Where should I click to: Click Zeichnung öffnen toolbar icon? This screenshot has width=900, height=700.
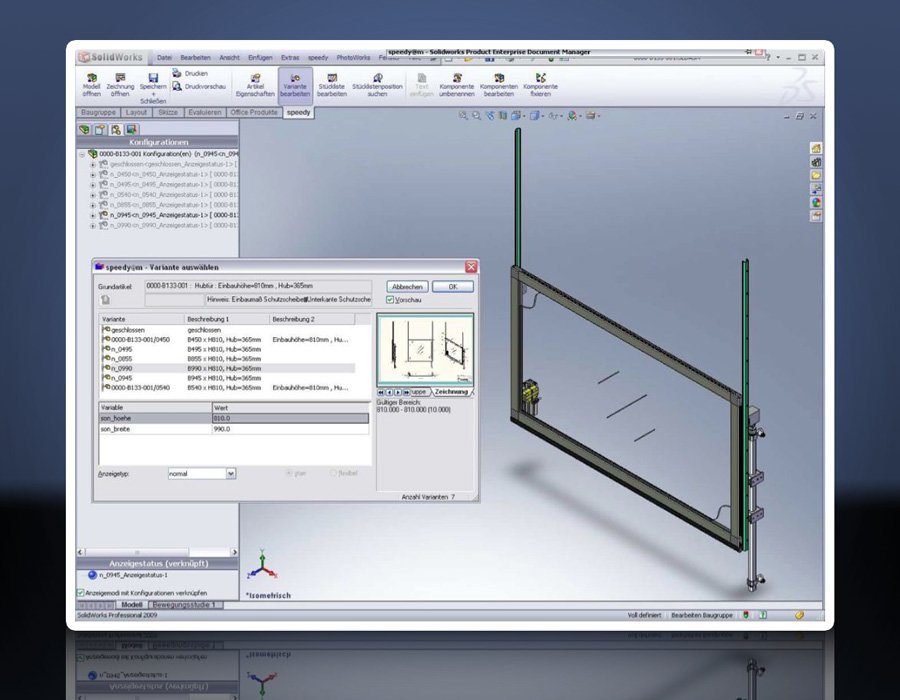click(x=120, y=85)
